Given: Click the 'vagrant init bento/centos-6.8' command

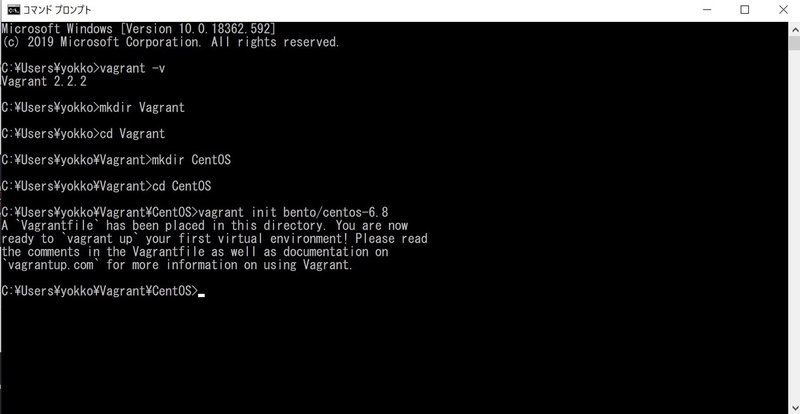Looking at the screenshot, I should click(x=293, y=212).
